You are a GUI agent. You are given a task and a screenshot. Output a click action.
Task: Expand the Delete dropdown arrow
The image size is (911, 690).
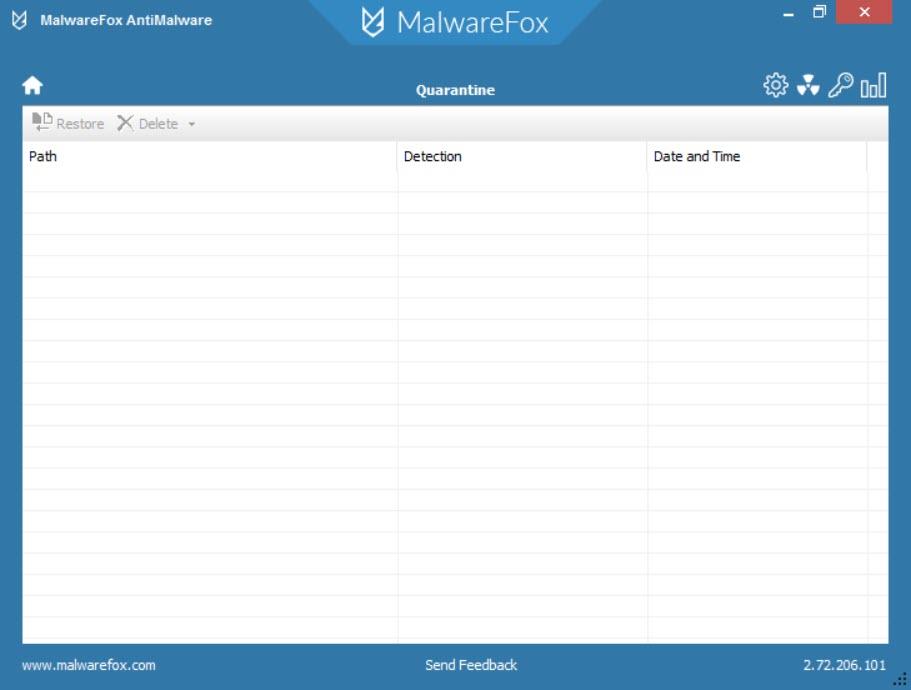[x=192, y=124]
